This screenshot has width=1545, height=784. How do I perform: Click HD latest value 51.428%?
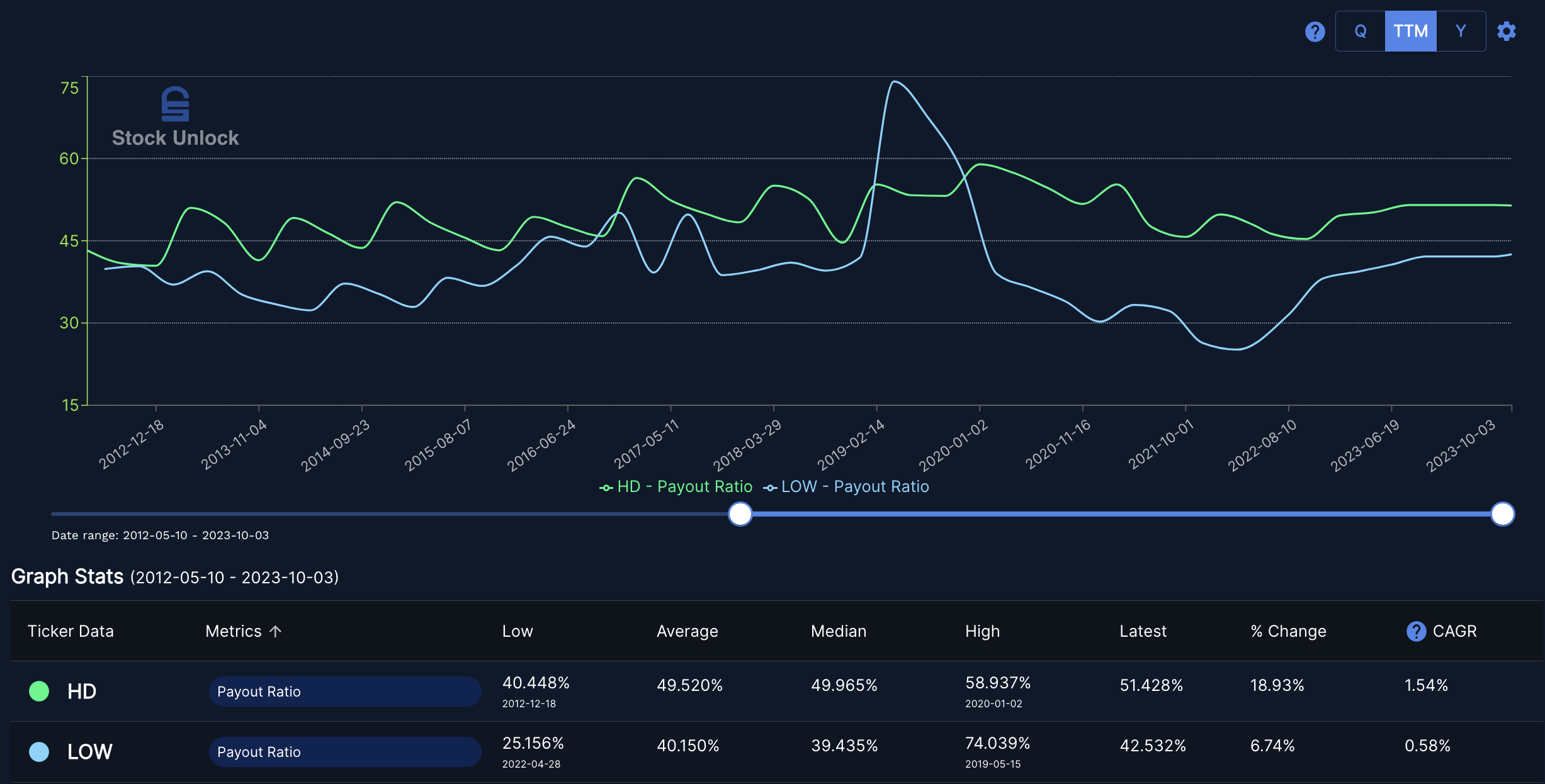pos(1152,685)
